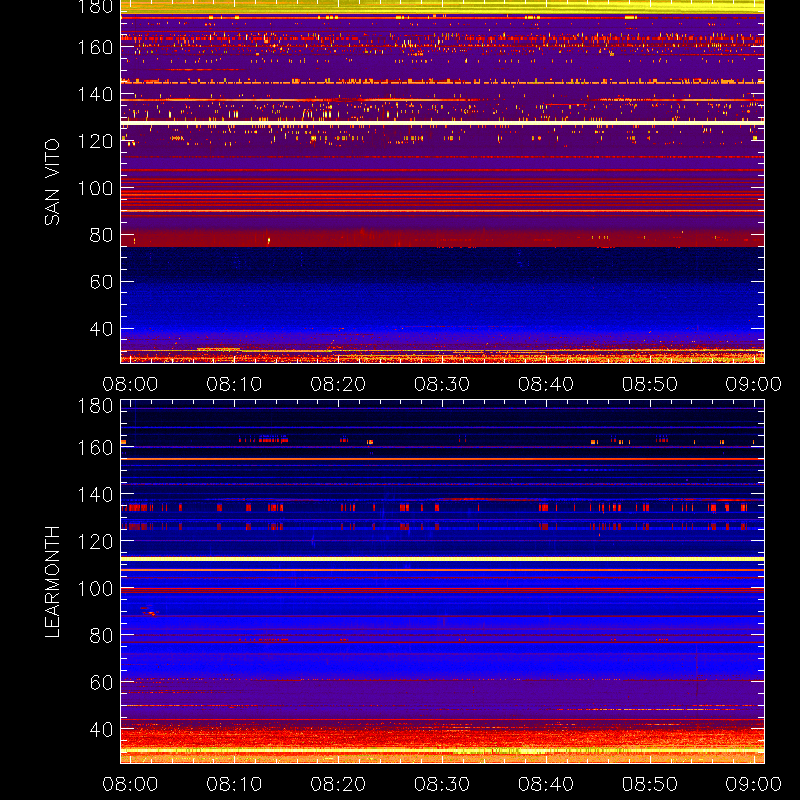Select the 180 label on Learmonth axis
Image resolution: width=800 pixels, height=800 pixels.
(x=95, y=406)
